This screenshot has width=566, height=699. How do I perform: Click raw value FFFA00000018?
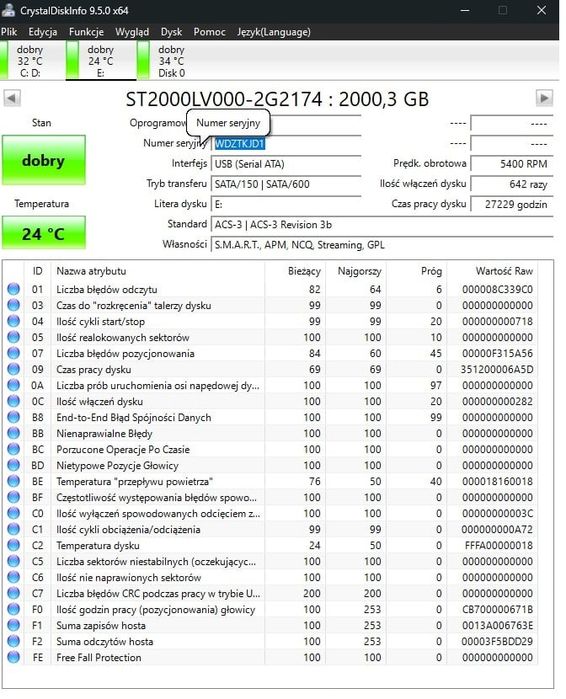pos(499,545)
